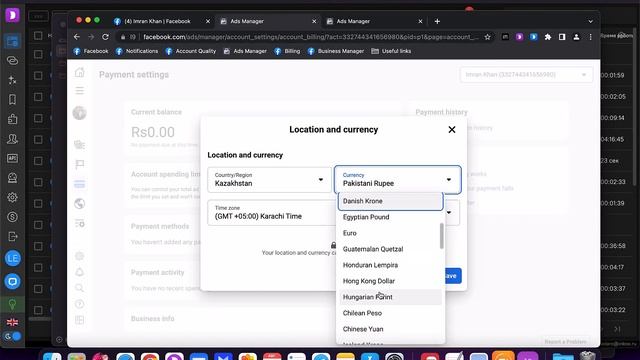Screen dimensions: 640x360
Task: Open the Chrome three-dot menu
Action: [x=591, y=37]
